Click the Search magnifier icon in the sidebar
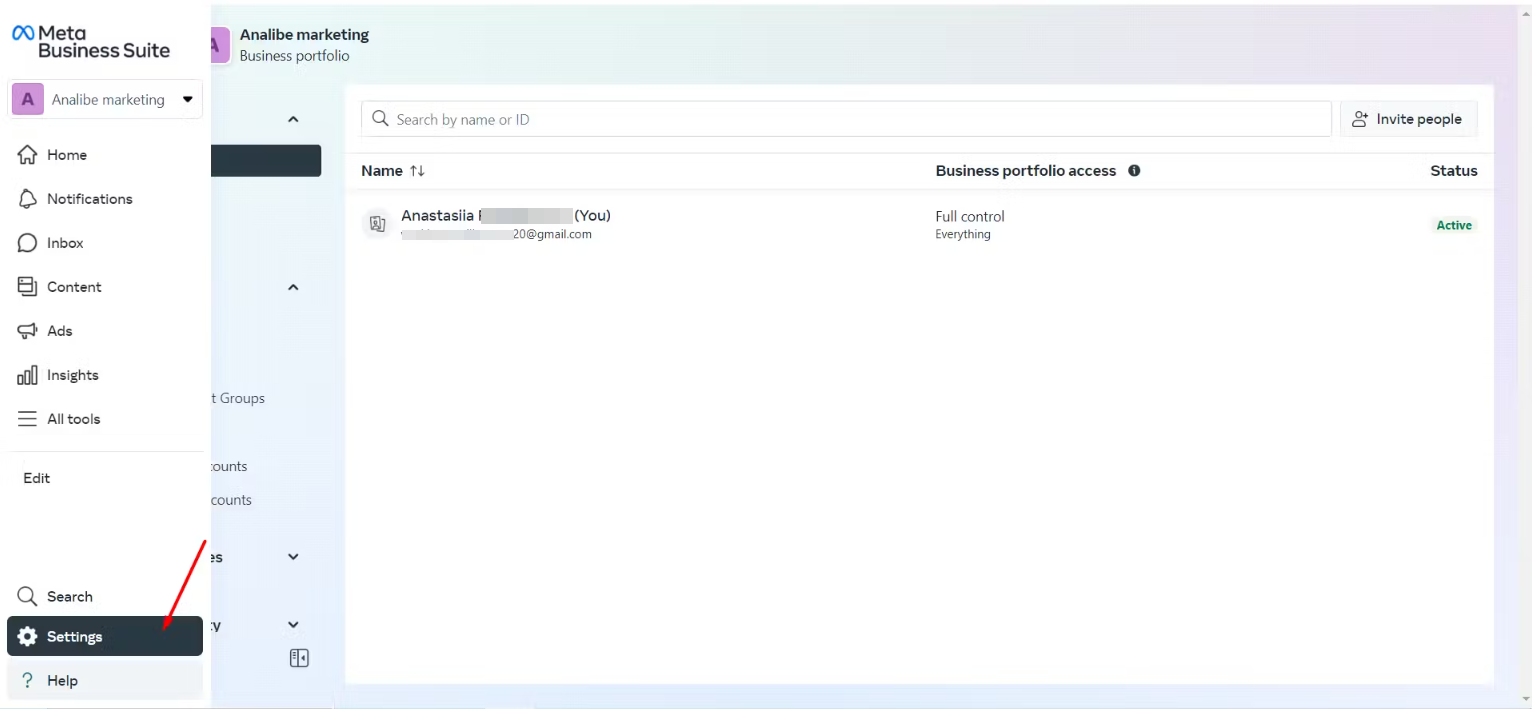This screenshot has height=709, width=1532. (x=27, y=597)
